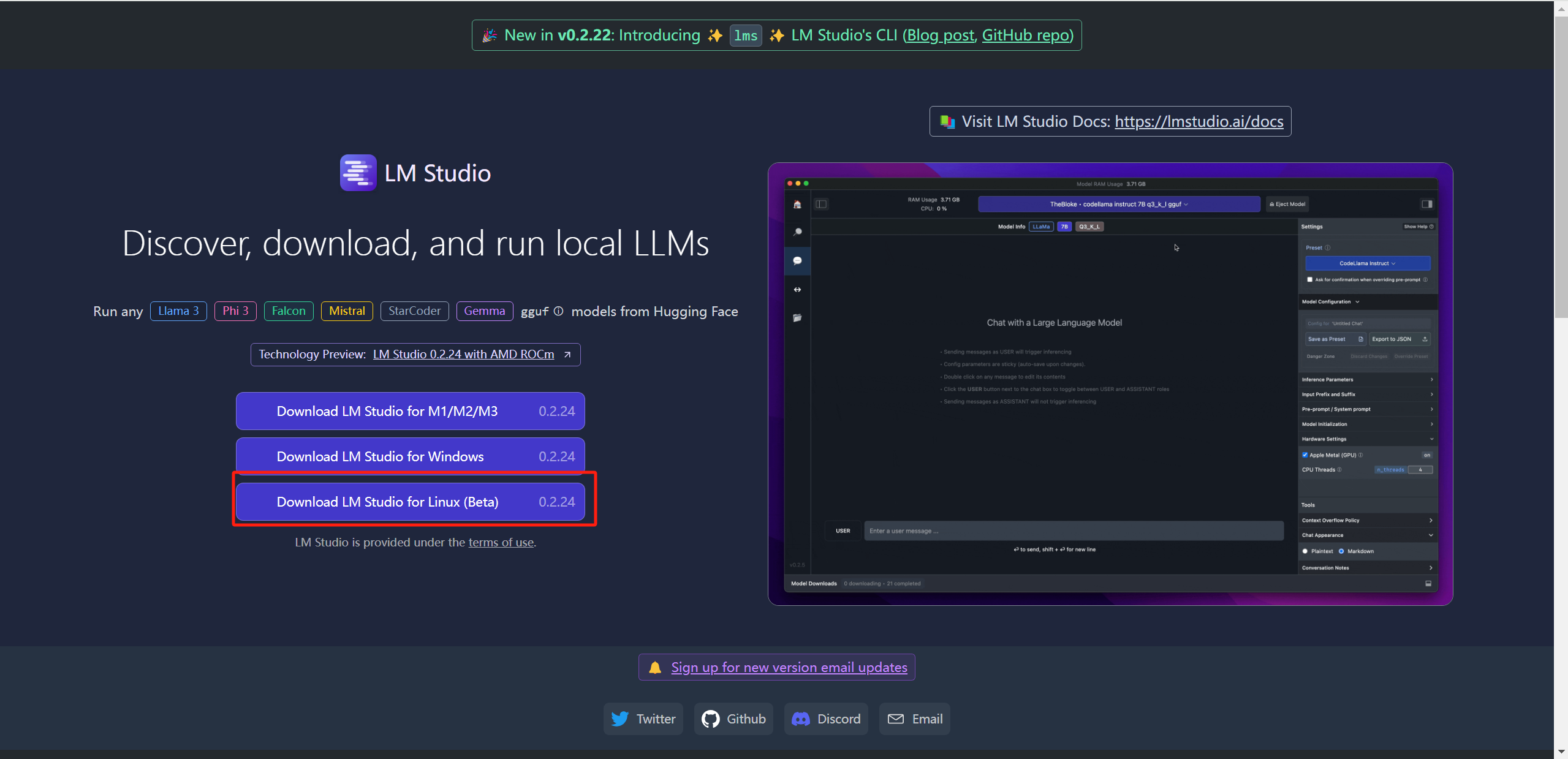1568x759 pixels.
Task: Click the app screenshot preview image
Action: point(1110,383)
